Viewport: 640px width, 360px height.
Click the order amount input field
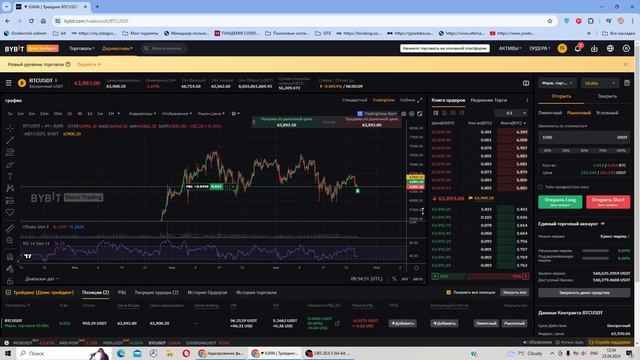tap(584, 138)
